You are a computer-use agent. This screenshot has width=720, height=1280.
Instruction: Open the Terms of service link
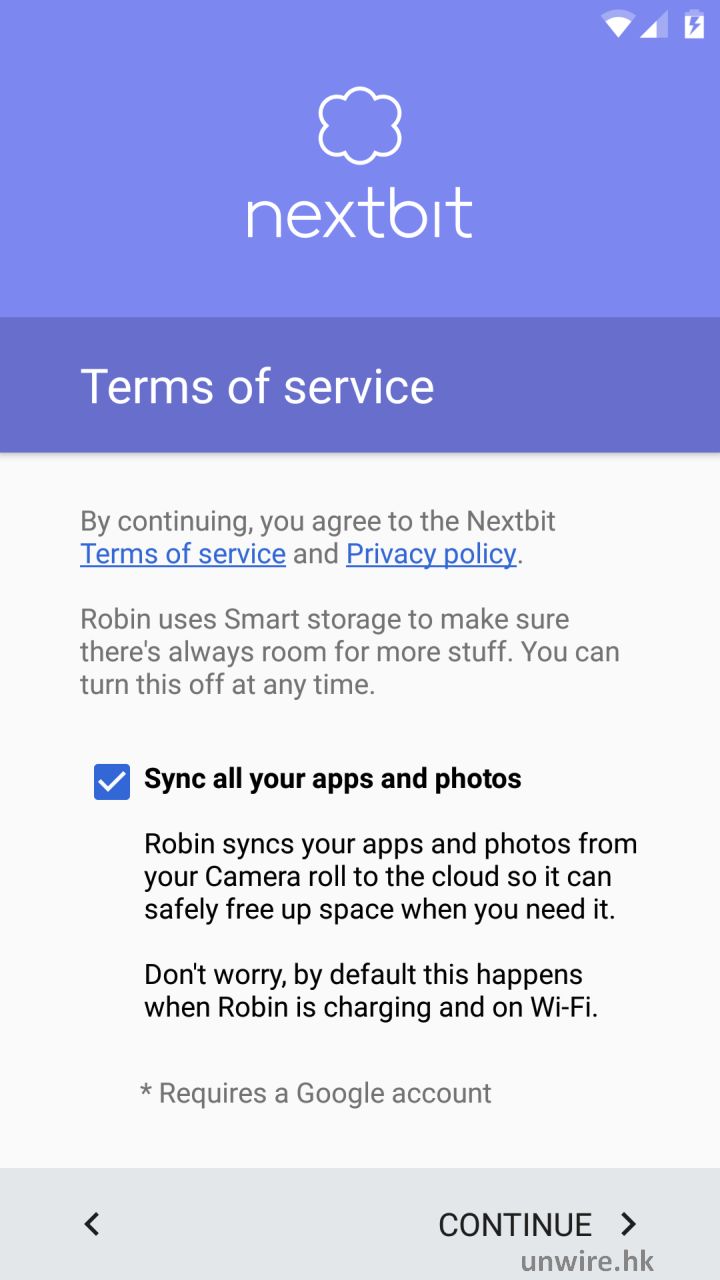[183, 554]
